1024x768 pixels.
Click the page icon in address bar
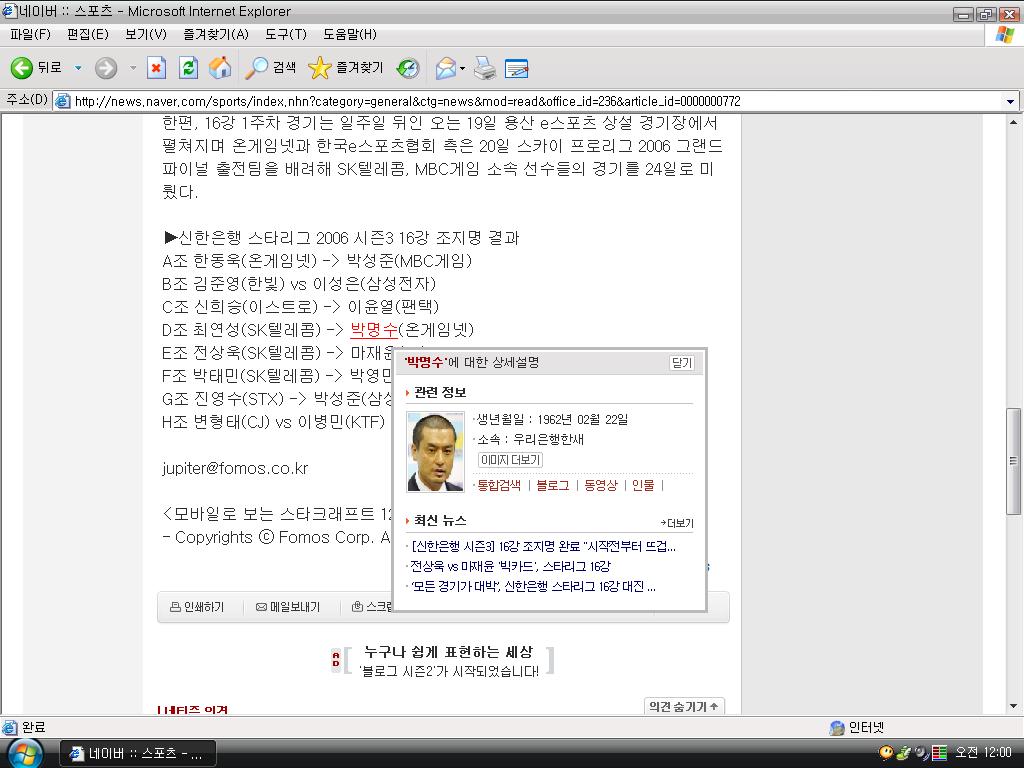tap(63, 101)
